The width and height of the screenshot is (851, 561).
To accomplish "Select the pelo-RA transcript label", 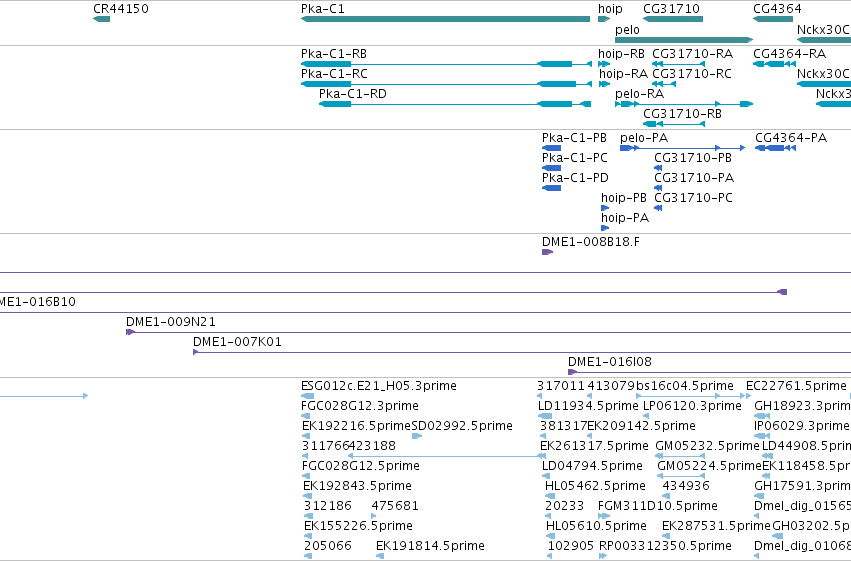I will [x=639, y=94].
